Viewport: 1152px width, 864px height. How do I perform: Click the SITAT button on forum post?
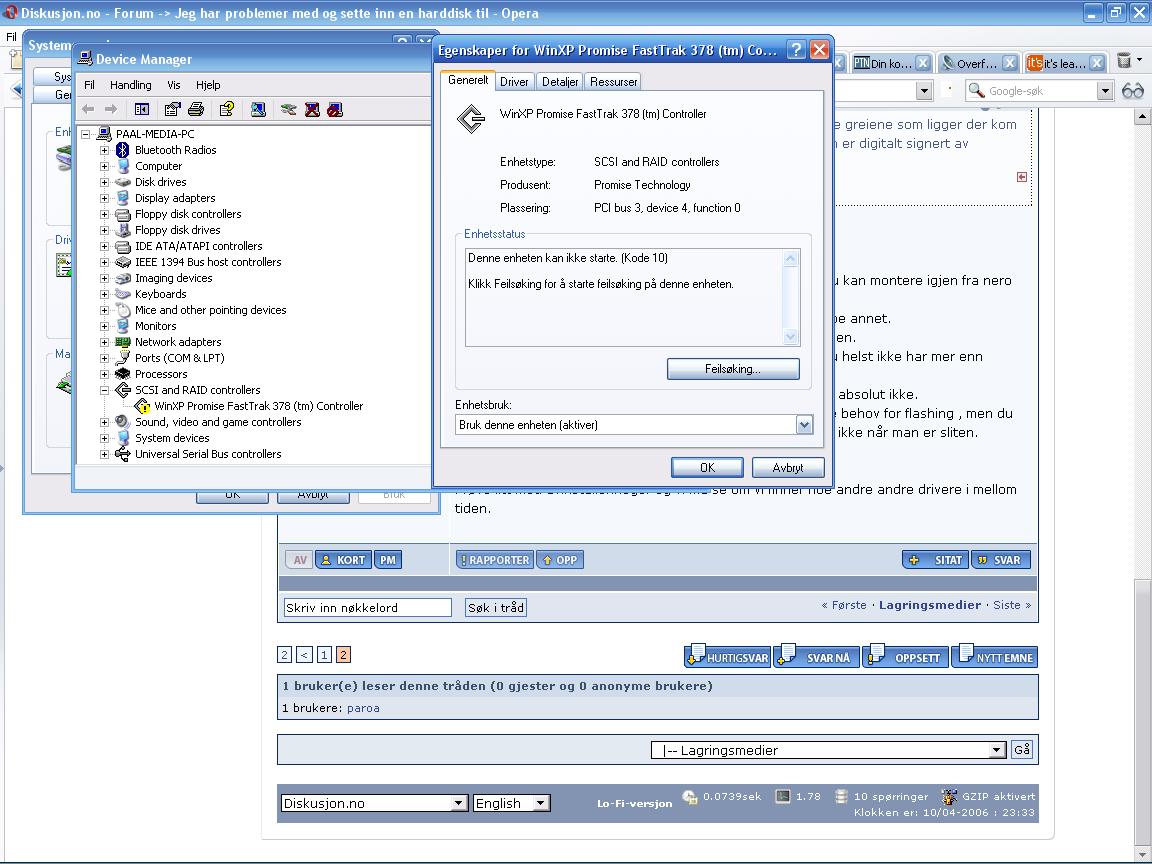[x=935, y=560]
